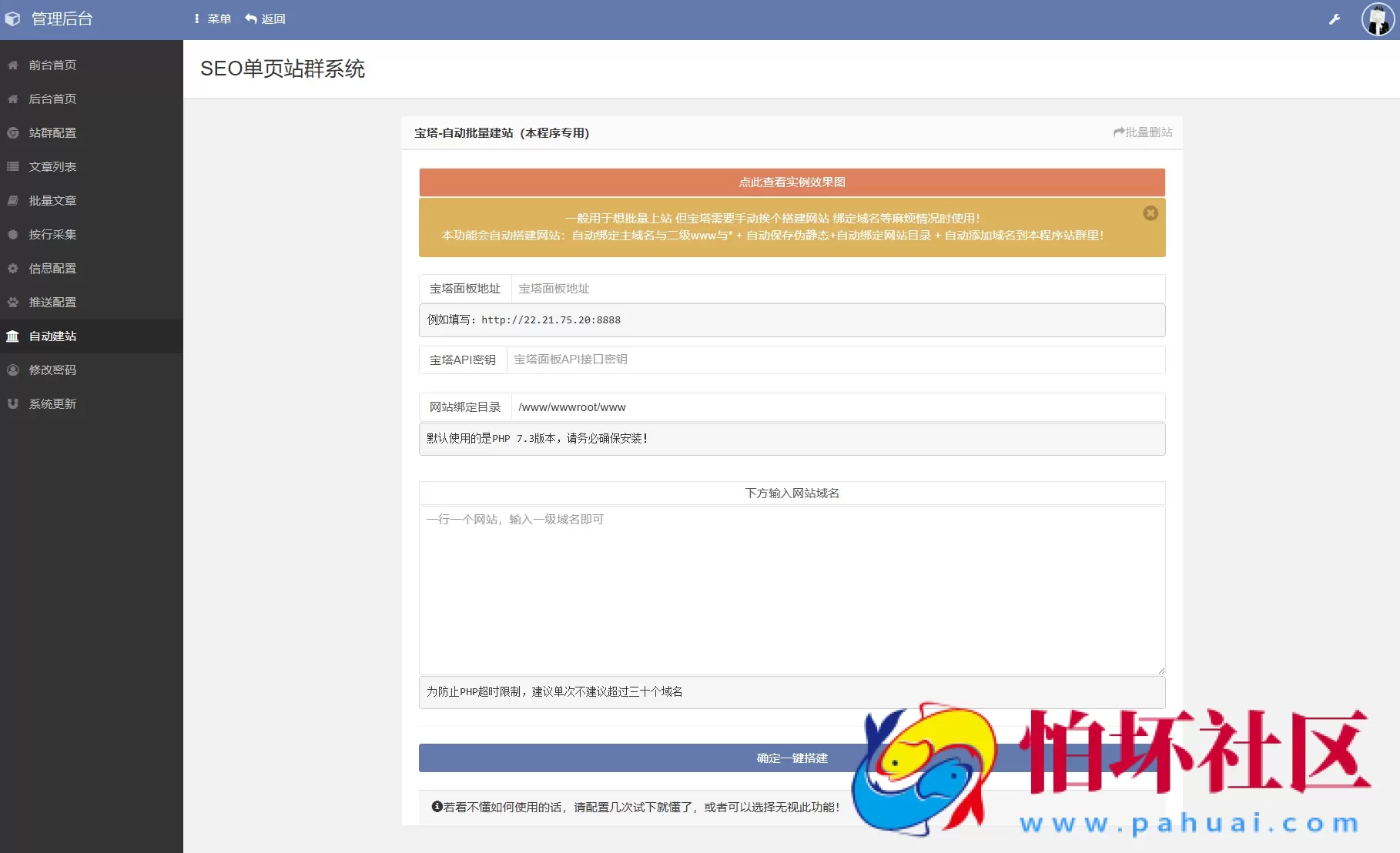Open the user avatar in the top corner
Screen dimensions: 1400x853
1378,19
